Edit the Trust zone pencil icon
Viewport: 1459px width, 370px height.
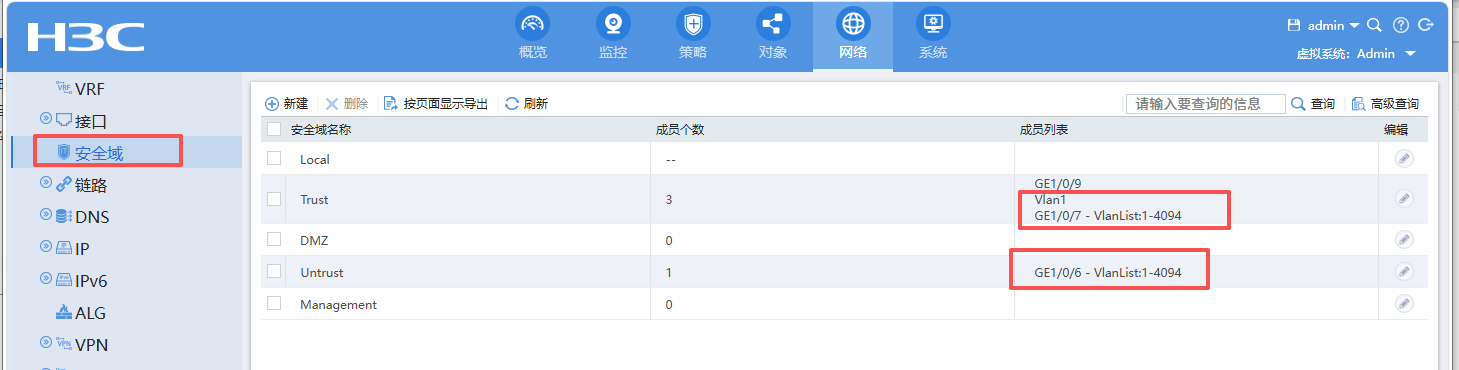tap(1404, 199)
